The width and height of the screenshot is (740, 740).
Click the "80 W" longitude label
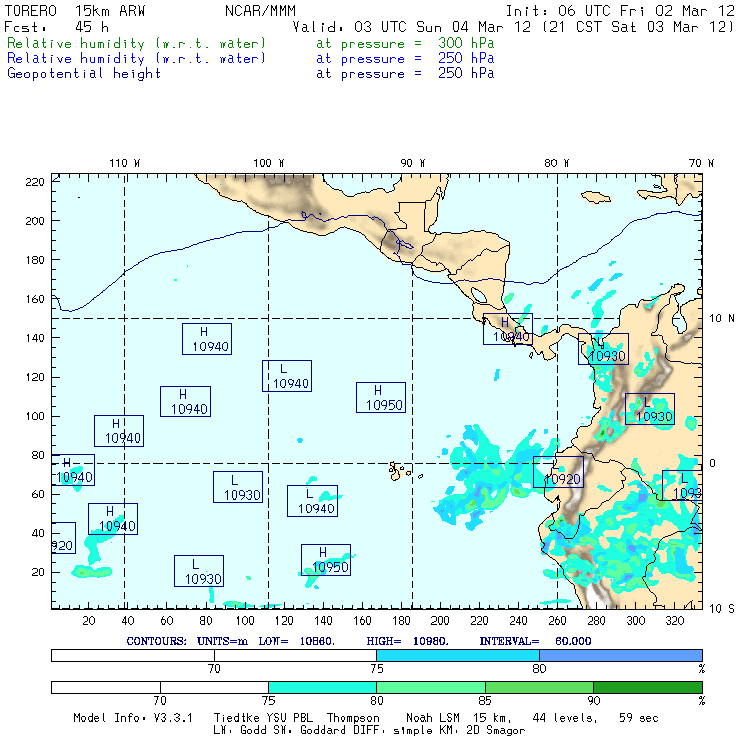click(x=556, y=163)
